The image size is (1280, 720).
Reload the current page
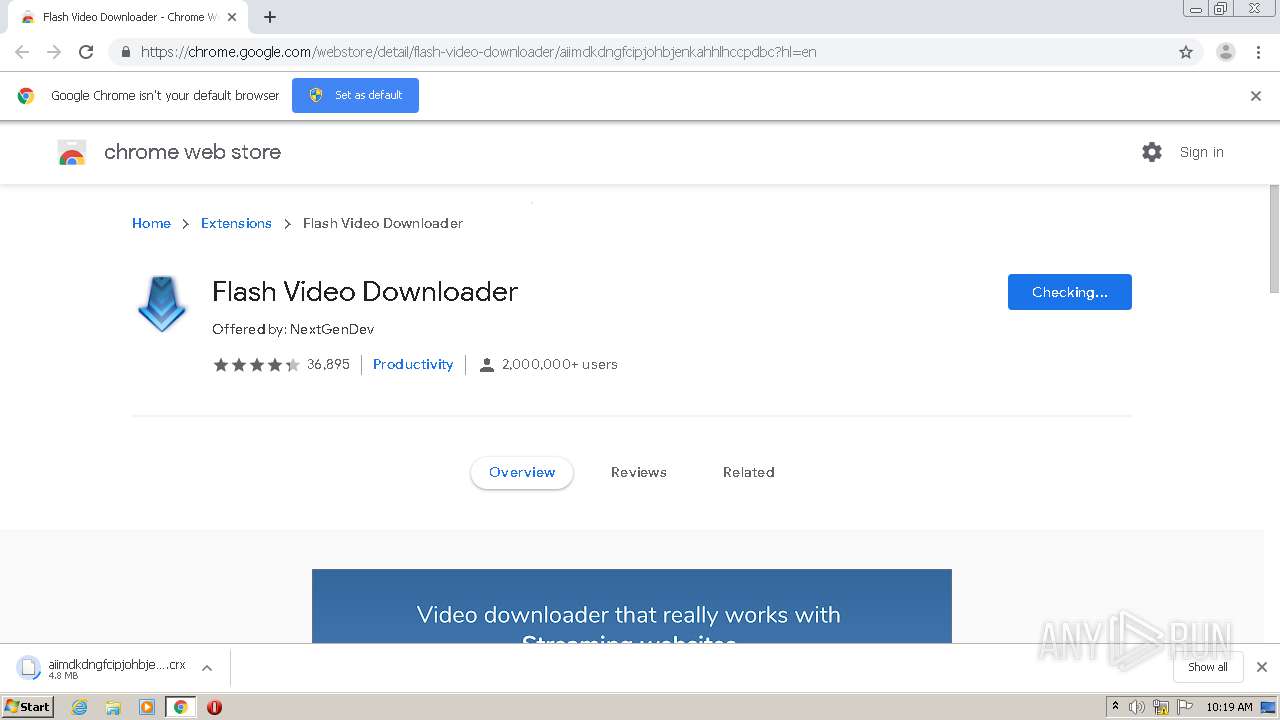[86, 52]
